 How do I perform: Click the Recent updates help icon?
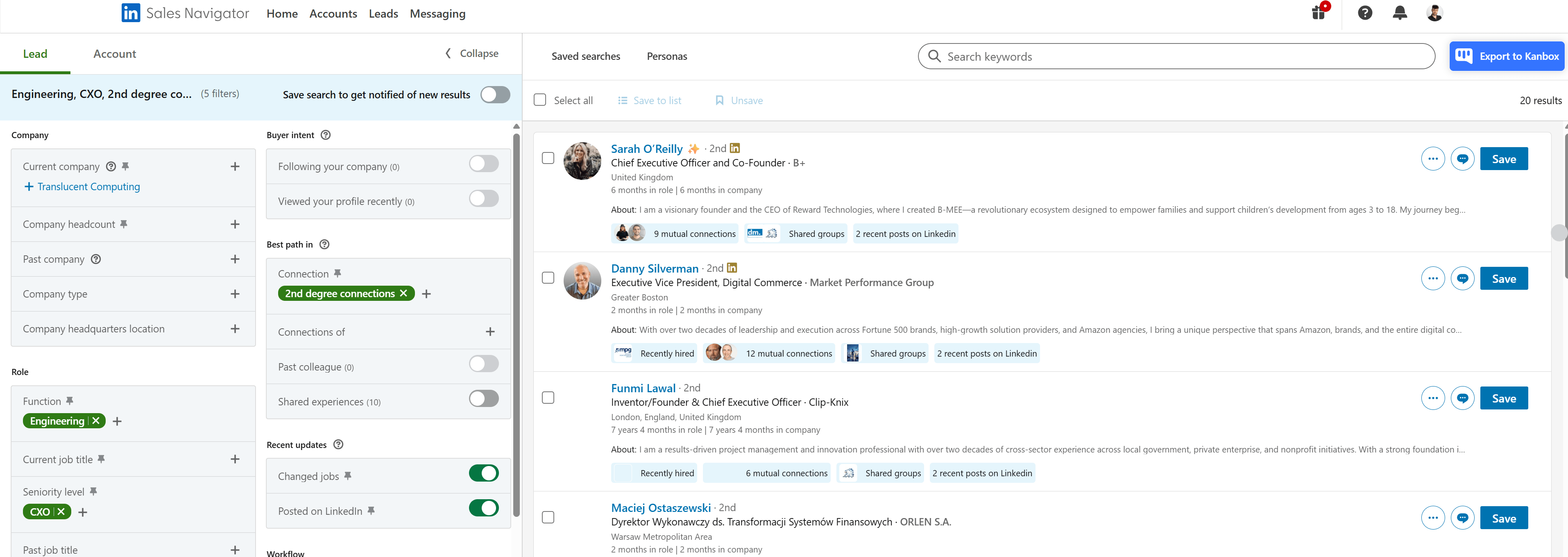click(338, 445)
